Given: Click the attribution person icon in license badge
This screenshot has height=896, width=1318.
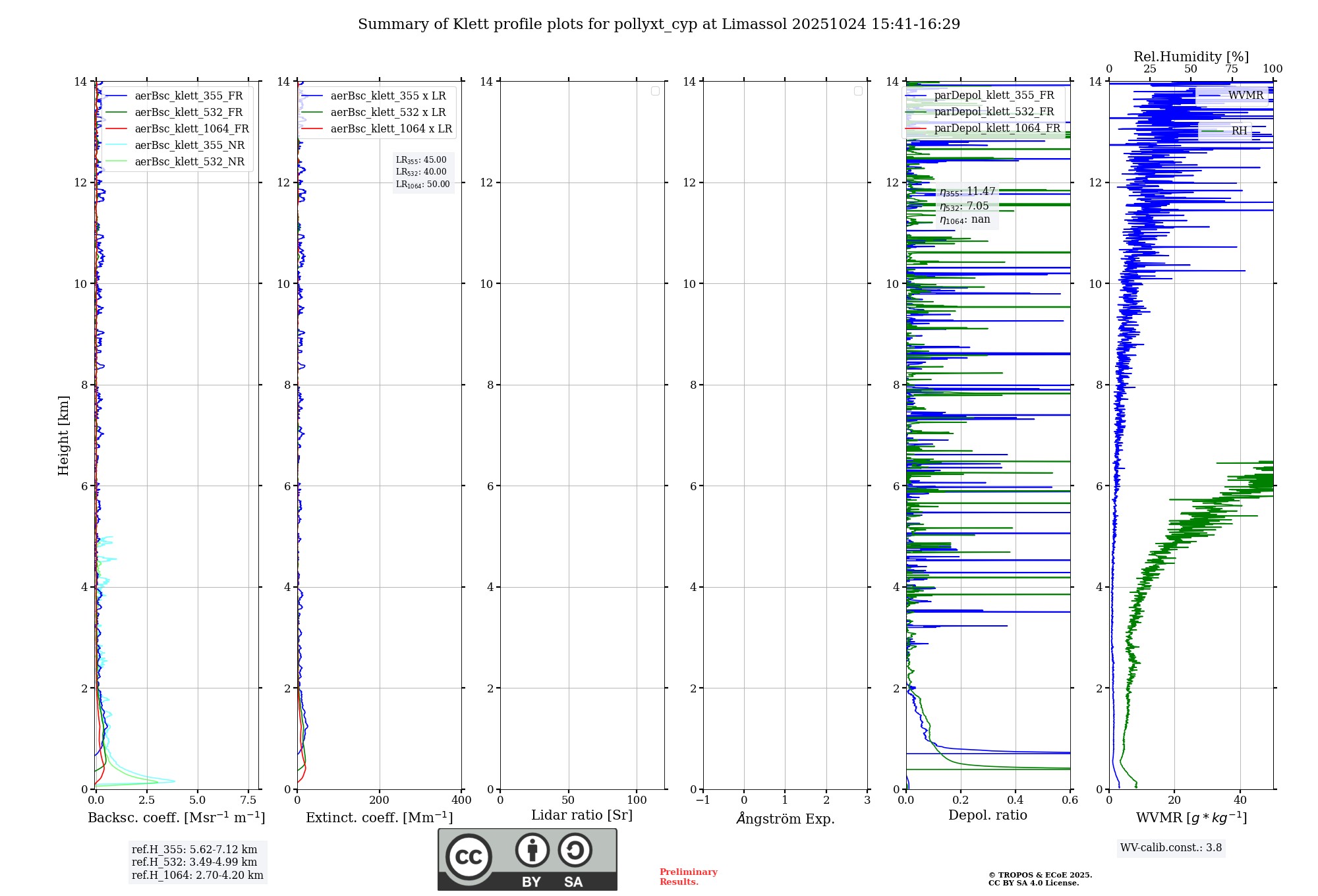Looking at the screenshot, I should (x=532, y=850).
